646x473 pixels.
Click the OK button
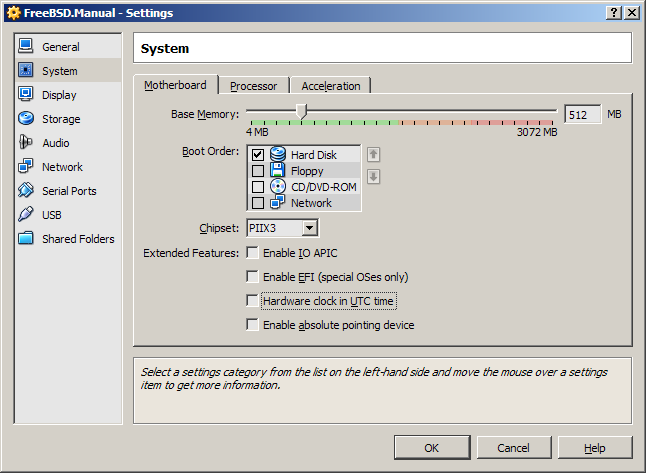tap(432, 447)
